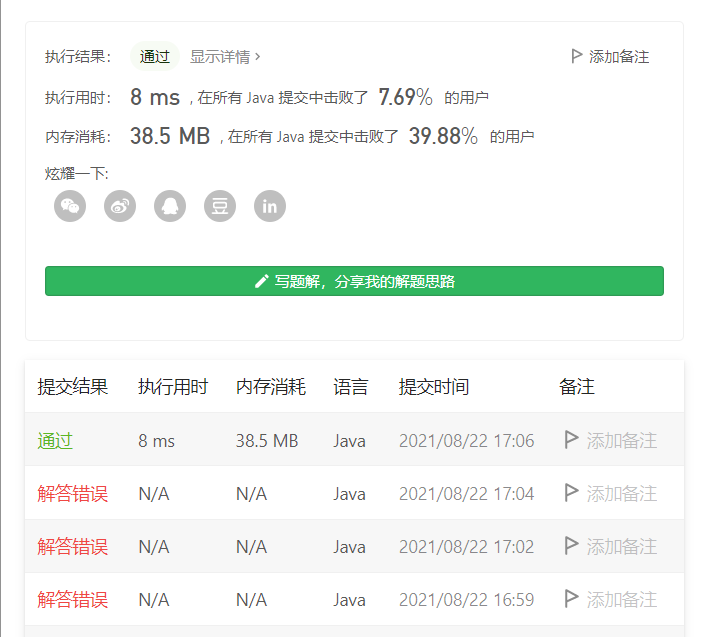Share result via LinkedIn icon
703x637 pixels.
(x=270, y=206)
